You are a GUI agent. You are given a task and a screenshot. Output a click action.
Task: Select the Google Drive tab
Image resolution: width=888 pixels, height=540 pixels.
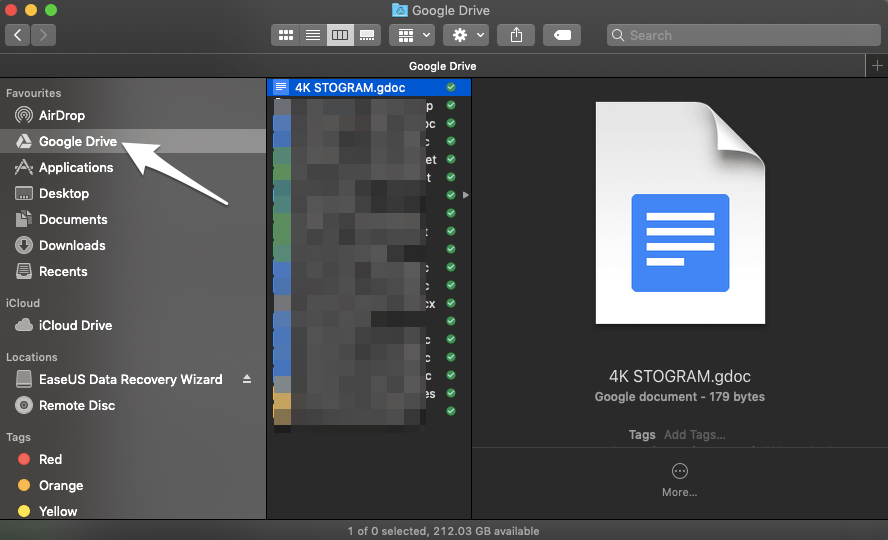pyautogui.click(x=442, y=66)
